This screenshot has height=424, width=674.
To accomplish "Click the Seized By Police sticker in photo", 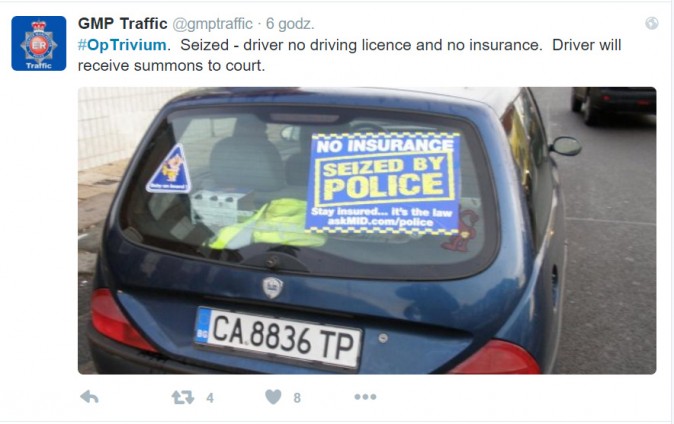I will [x=383, y=183].
